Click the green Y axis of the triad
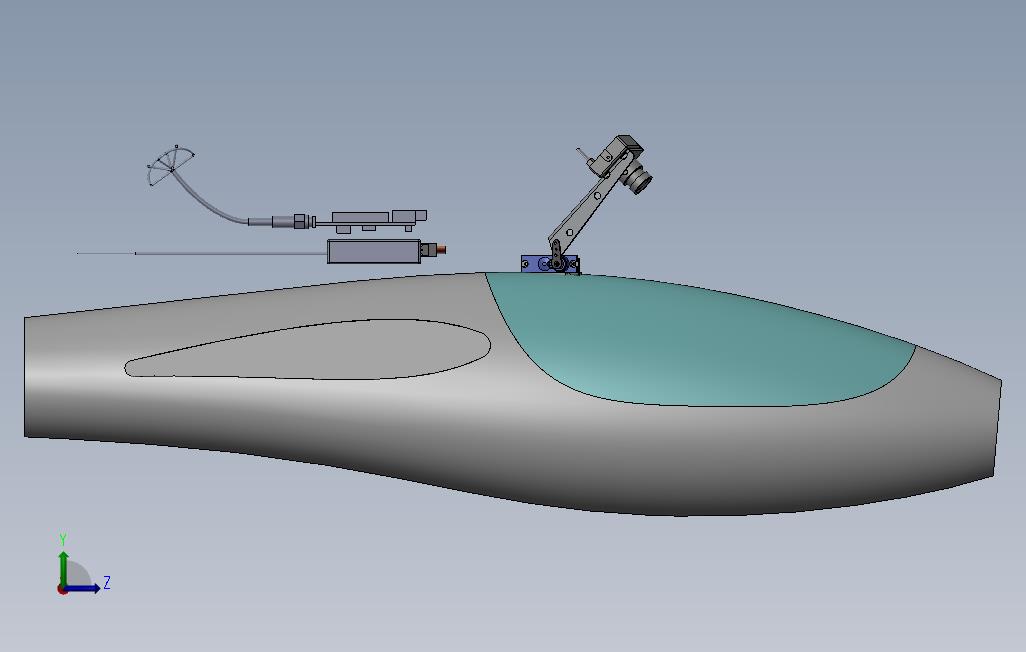1026x652 pixels. [x=63, y=568]
